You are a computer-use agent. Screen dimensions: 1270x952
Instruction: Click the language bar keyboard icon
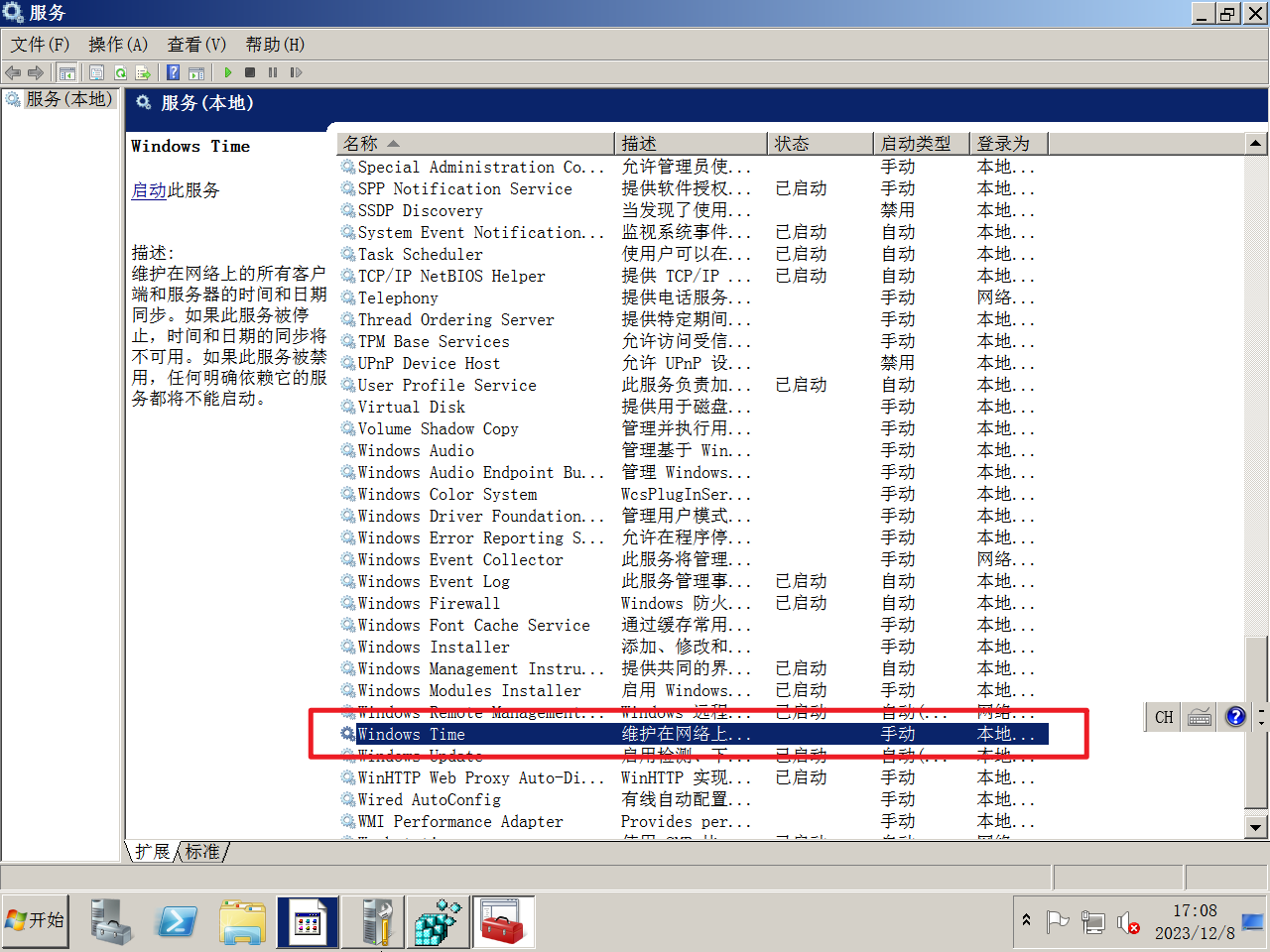point(1200,717)
